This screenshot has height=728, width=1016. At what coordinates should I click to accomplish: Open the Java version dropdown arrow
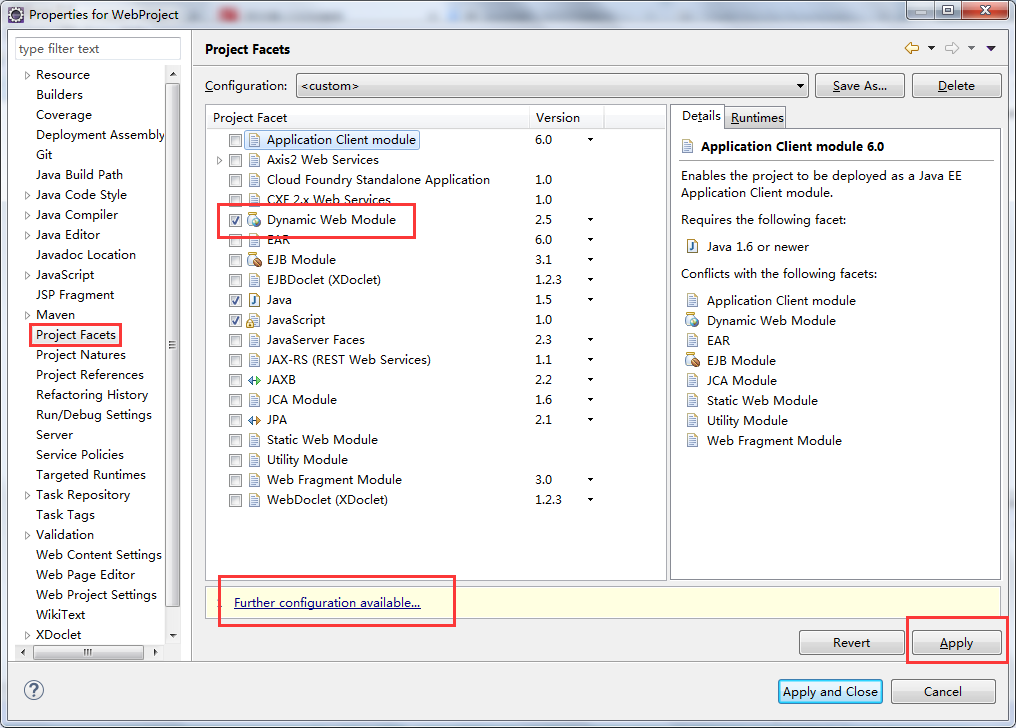590,300
